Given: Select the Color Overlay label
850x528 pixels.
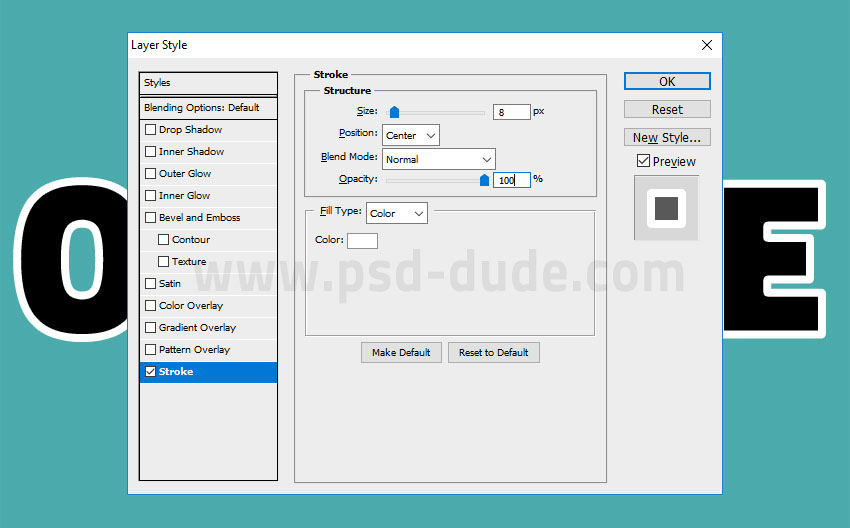Looking at the screenshot, I should [191, 306].
